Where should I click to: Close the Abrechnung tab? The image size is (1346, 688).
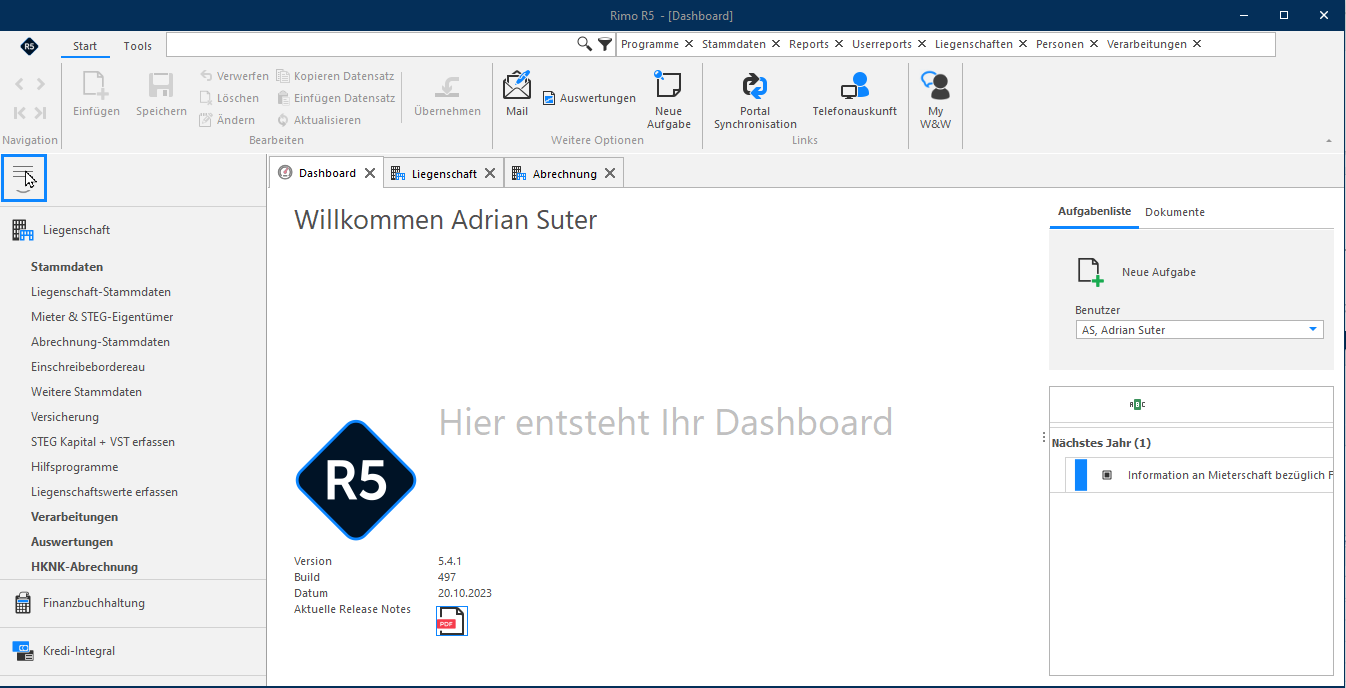610,173
